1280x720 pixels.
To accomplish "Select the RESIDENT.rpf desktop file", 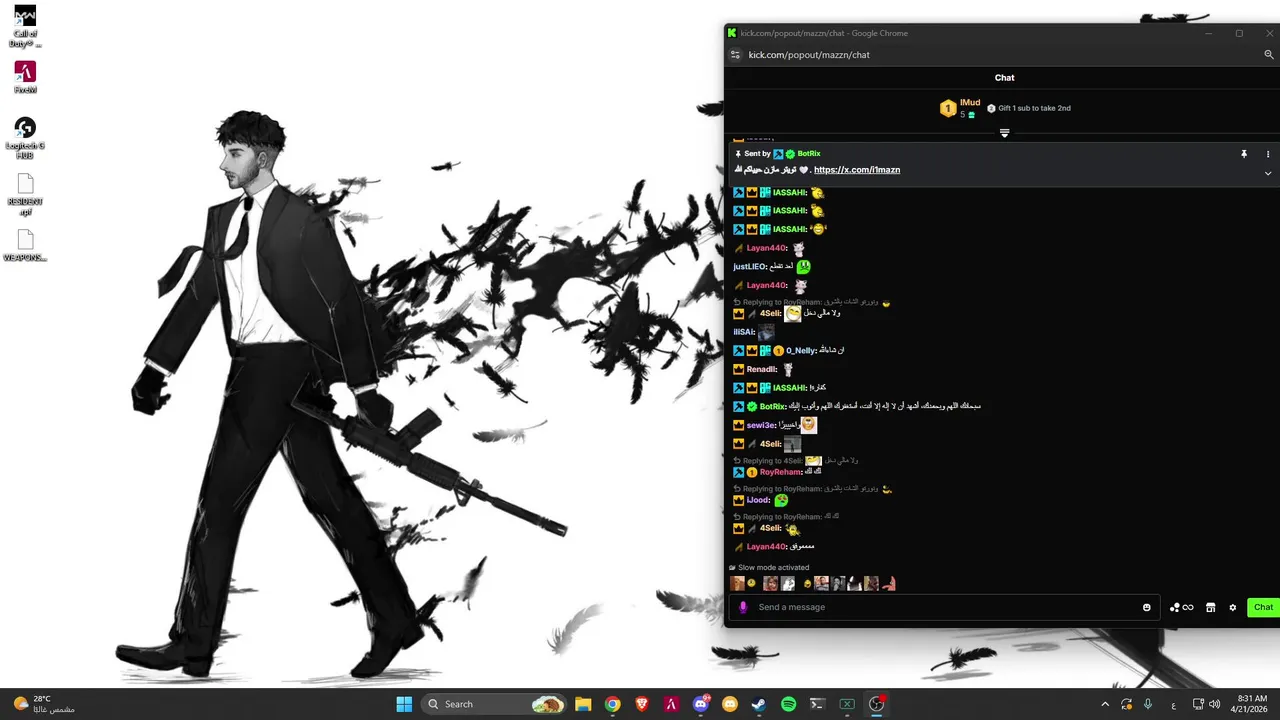I will pyautogui.click(x=25, y=196).
